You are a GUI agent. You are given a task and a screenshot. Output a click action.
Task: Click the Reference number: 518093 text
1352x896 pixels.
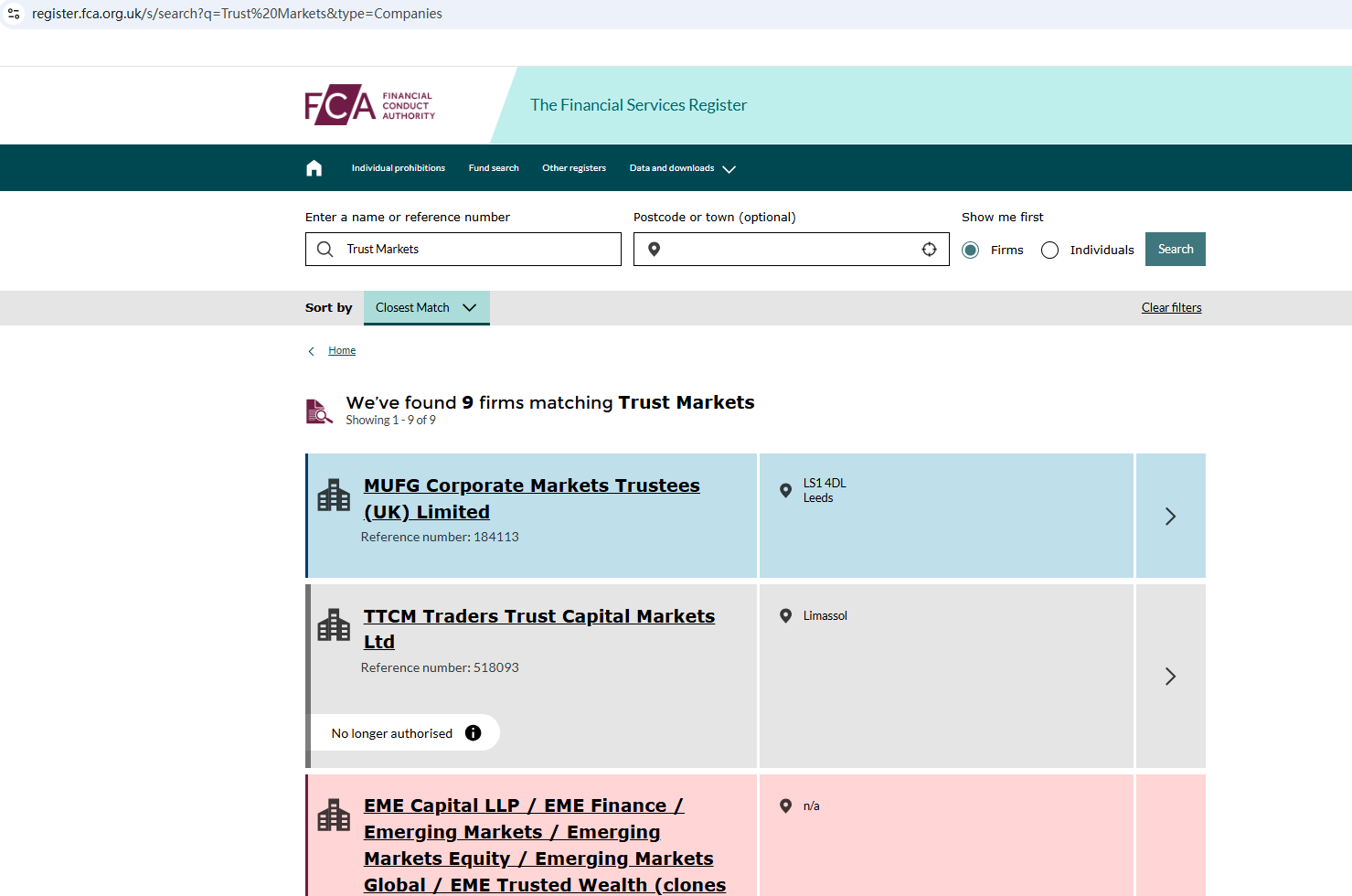pos(440,667)
